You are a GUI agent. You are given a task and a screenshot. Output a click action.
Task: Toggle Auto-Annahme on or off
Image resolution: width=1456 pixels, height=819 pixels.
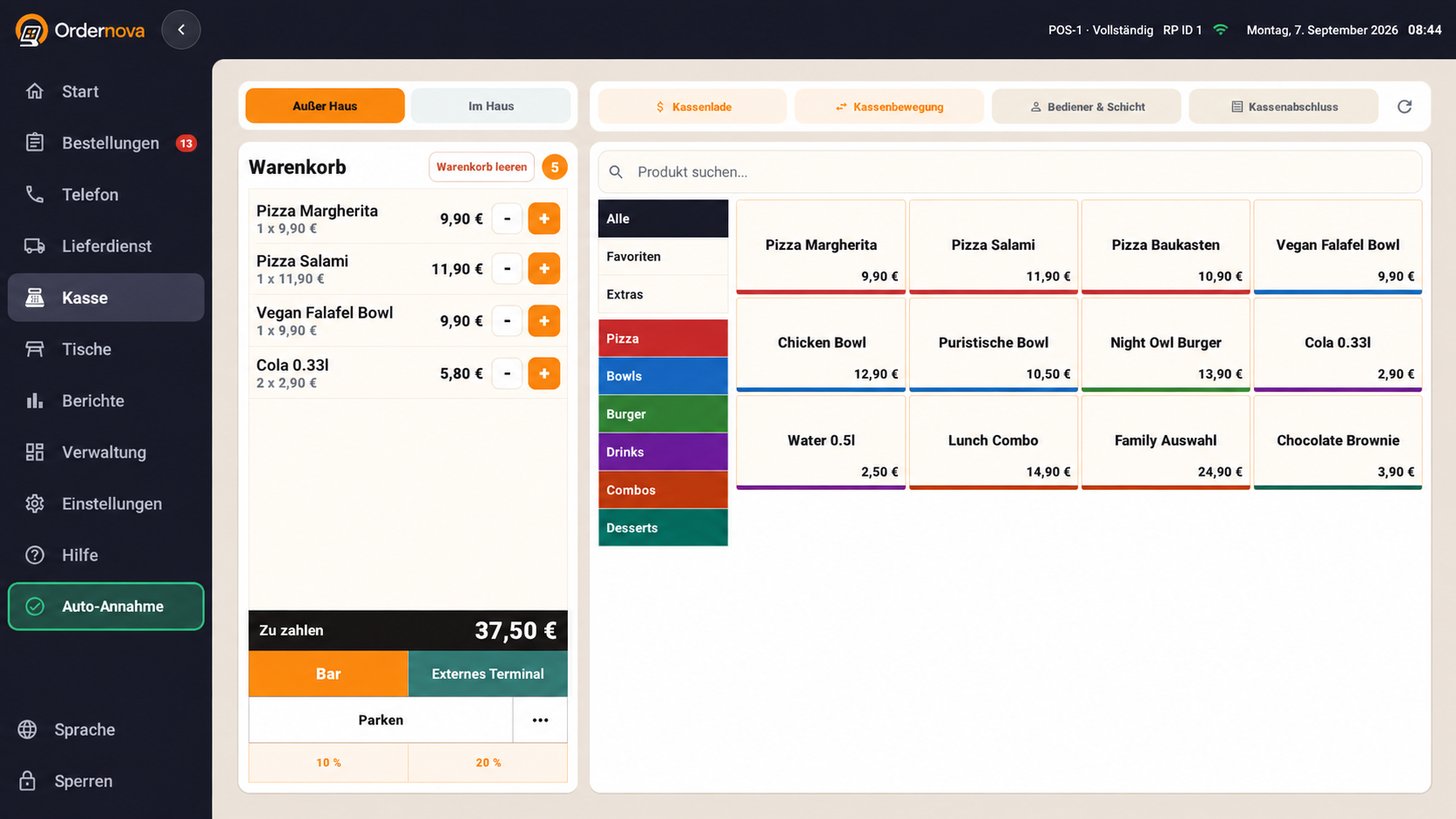[x=105, y=607]
